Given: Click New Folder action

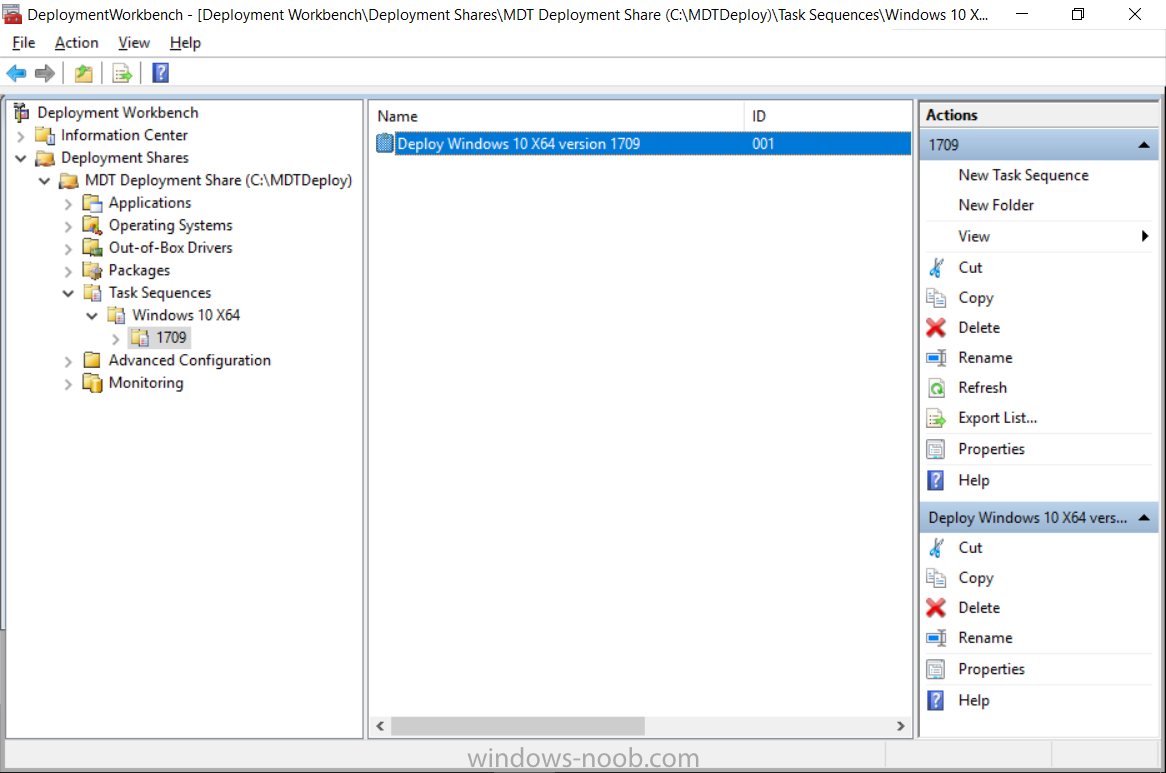Looking at the screenshot, I should pyautogui.click(x=996, y=205).
